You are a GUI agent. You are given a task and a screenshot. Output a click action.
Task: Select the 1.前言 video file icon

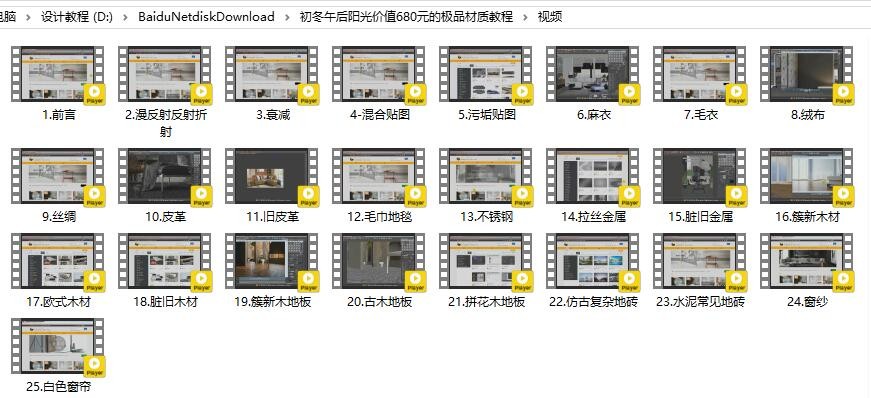tap(58, 74)
